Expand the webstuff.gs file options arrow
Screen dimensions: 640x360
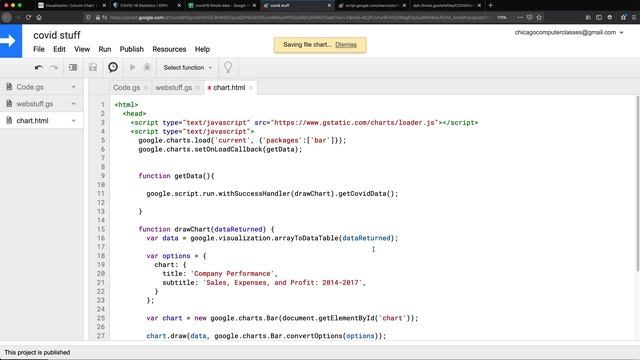[73, 104]
